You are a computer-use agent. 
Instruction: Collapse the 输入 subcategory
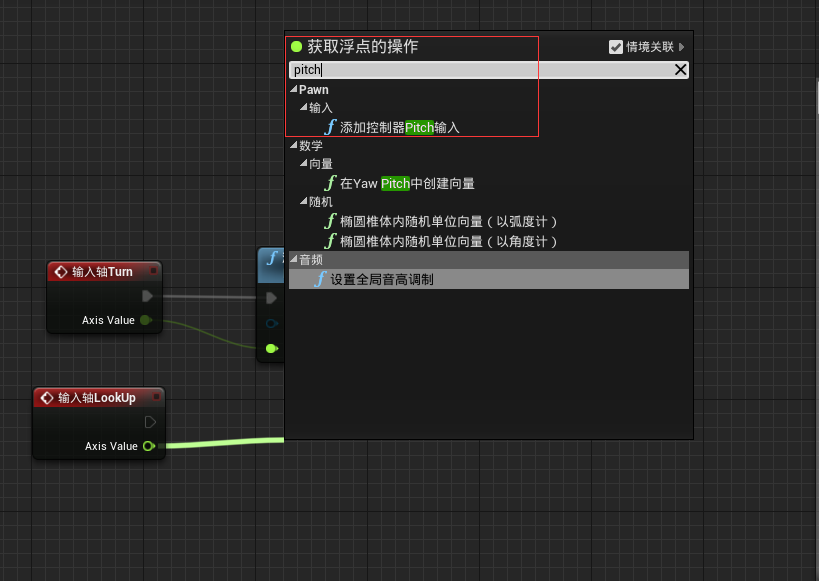tap(303, 107)
